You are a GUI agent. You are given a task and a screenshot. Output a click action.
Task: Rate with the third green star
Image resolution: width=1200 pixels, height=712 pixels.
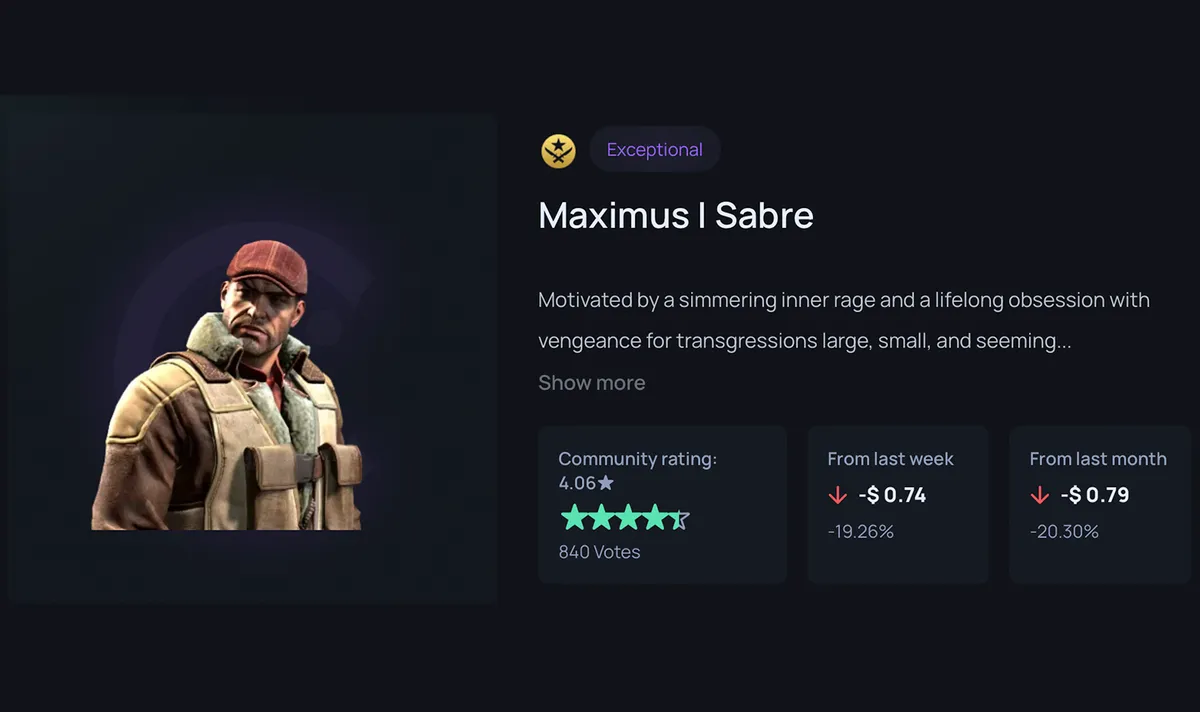(627, 518)
